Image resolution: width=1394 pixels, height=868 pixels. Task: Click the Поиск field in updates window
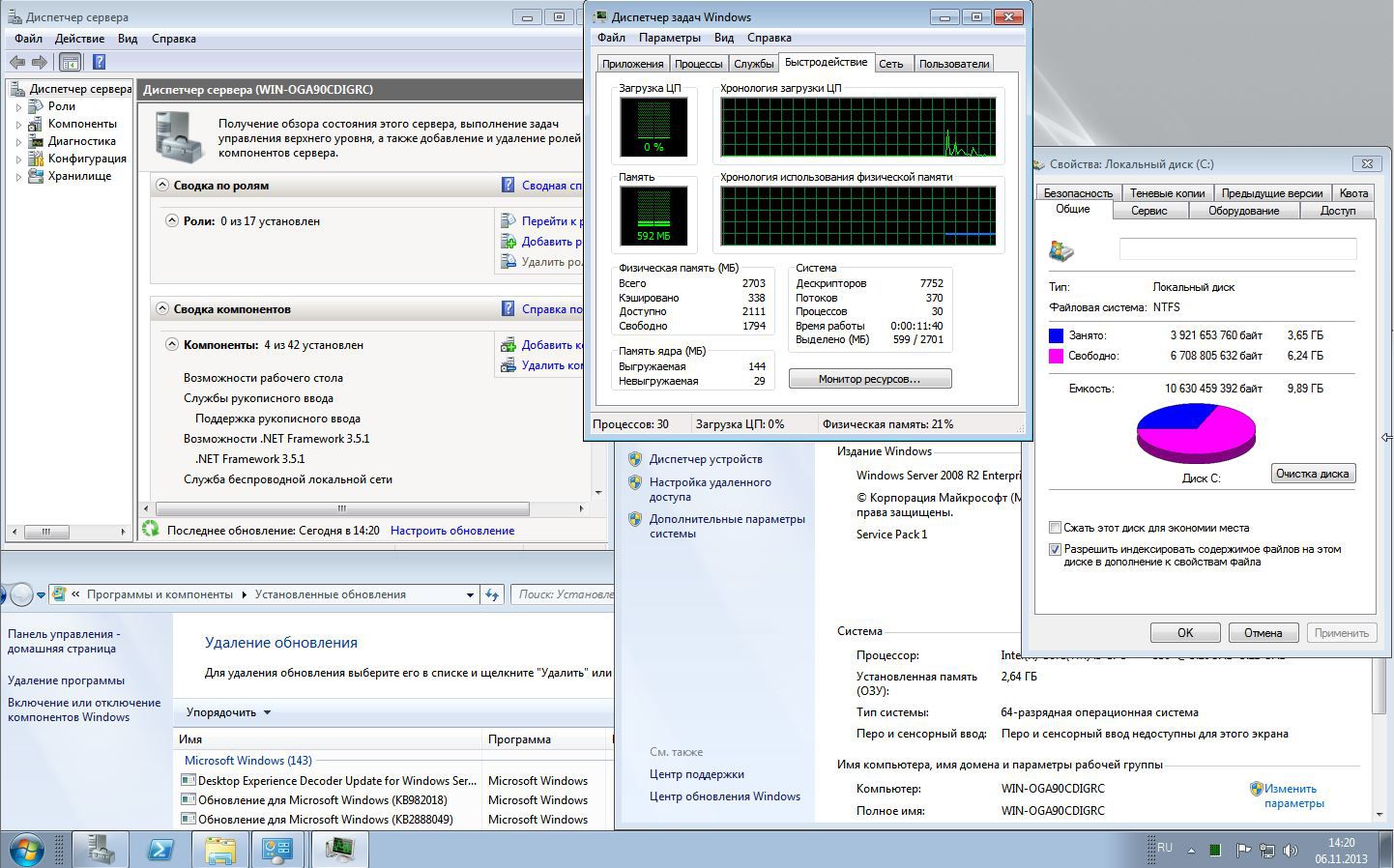coord(563,594)
